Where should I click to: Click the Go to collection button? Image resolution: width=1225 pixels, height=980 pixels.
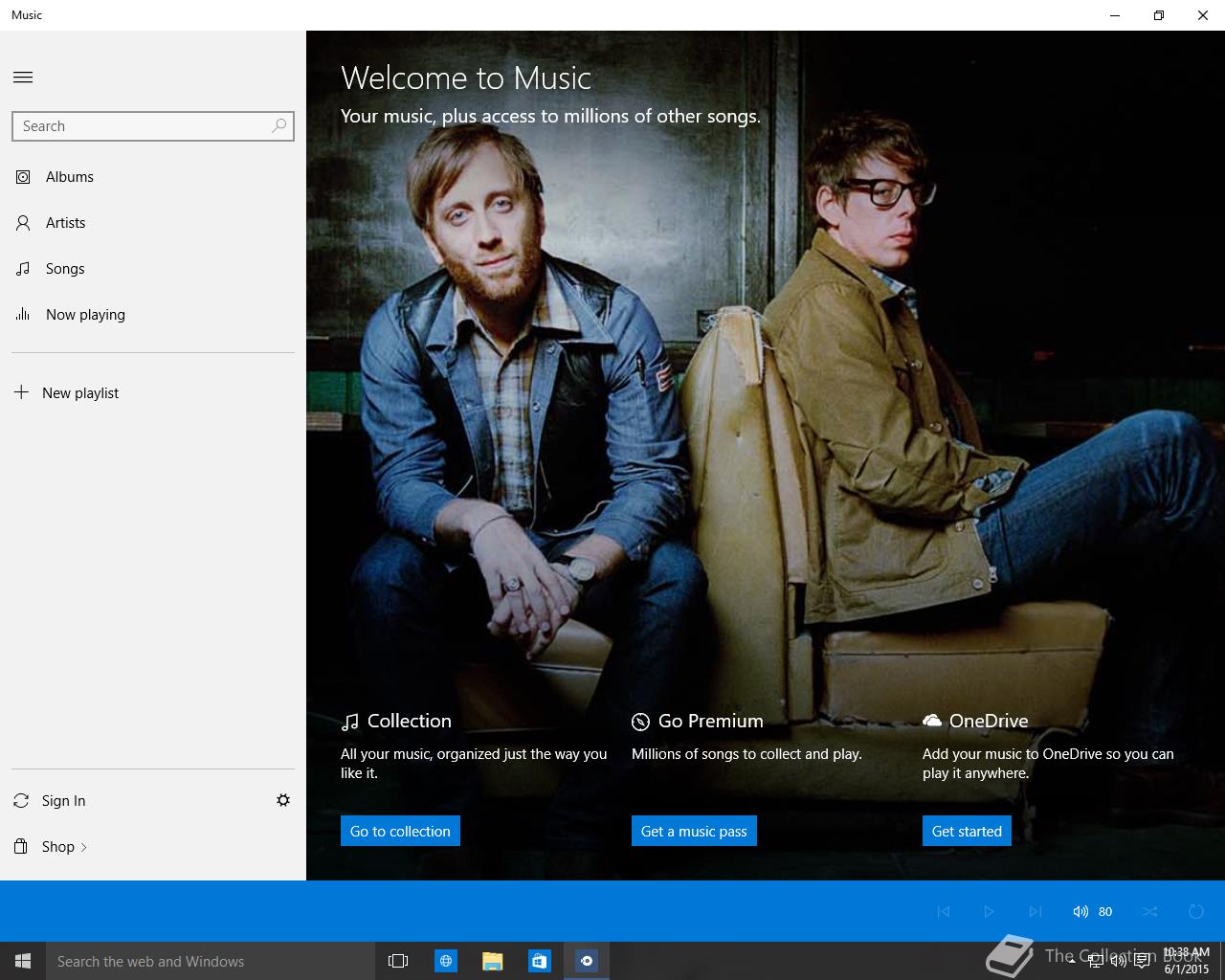coord(400,831)
